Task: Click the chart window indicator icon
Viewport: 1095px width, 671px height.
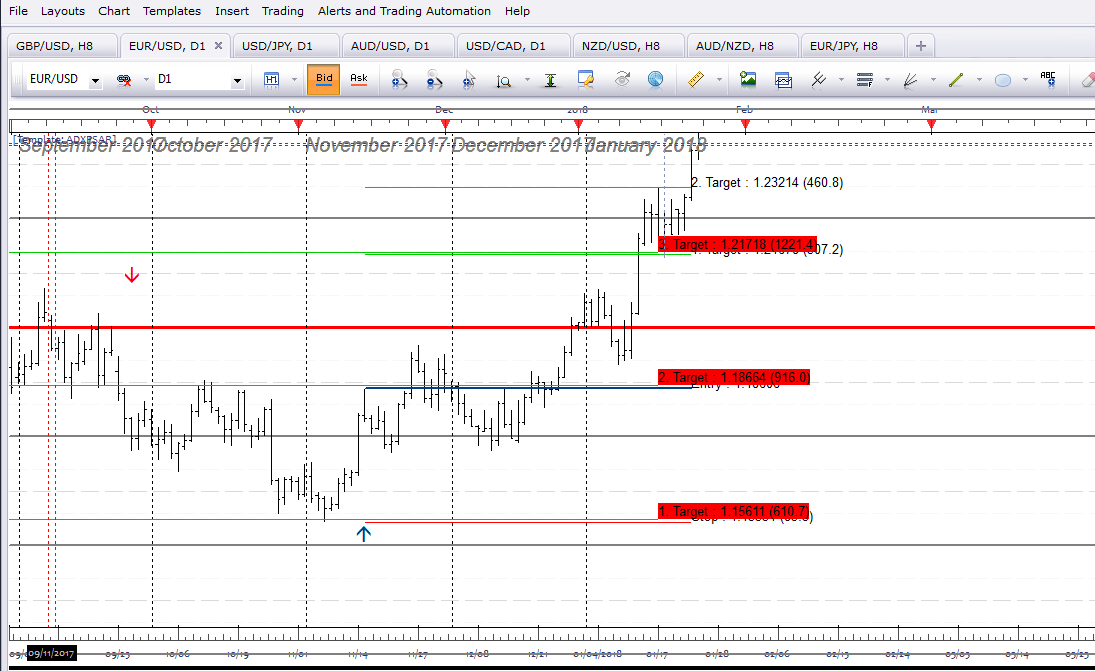Action: 784,80
